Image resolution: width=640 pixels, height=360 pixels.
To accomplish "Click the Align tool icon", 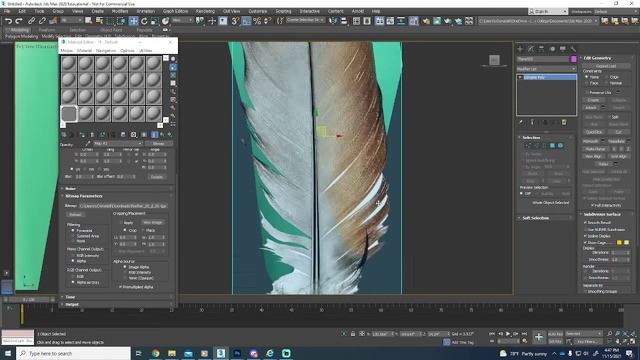I will pos(344,21).
